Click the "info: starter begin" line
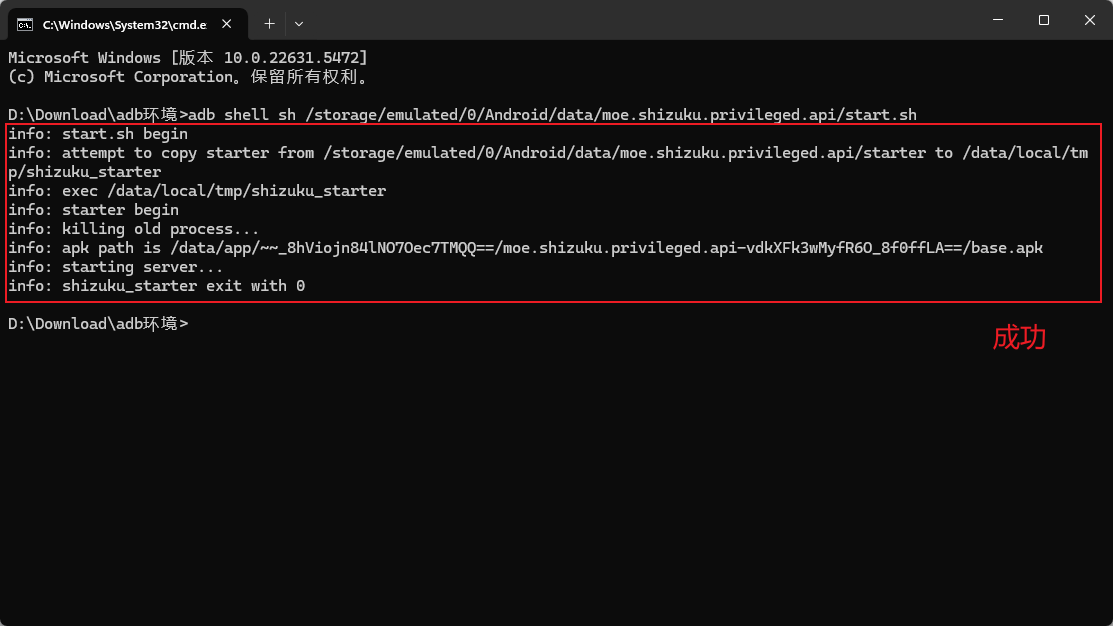 94,210
